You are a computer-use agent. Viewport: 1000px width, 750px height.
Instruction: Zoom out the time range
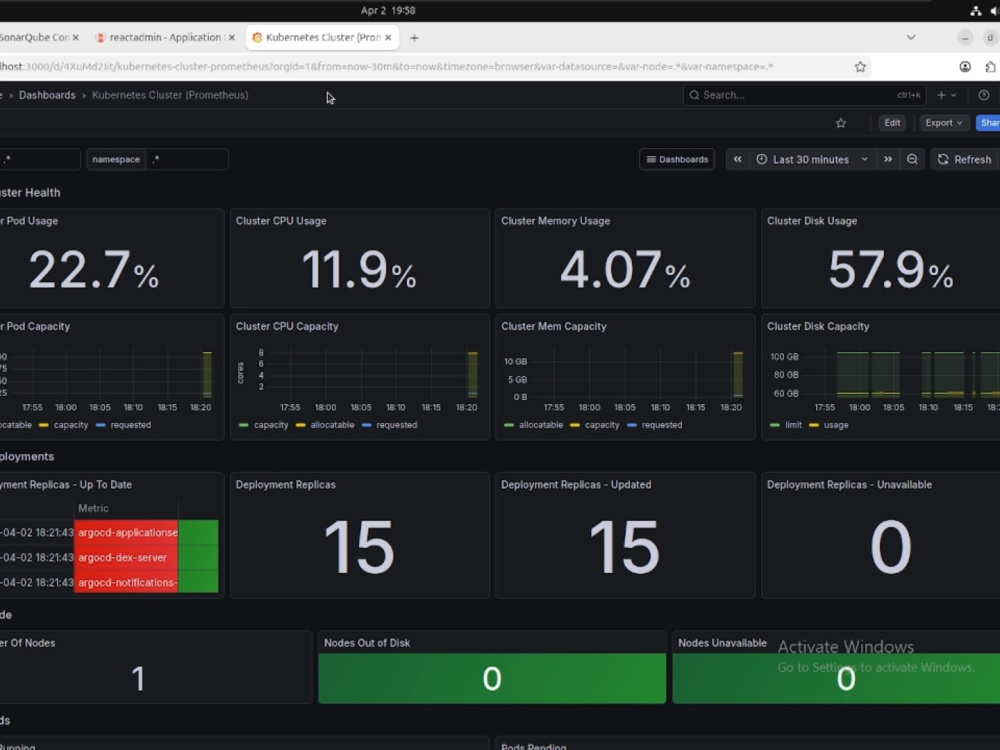click(912, 159)
